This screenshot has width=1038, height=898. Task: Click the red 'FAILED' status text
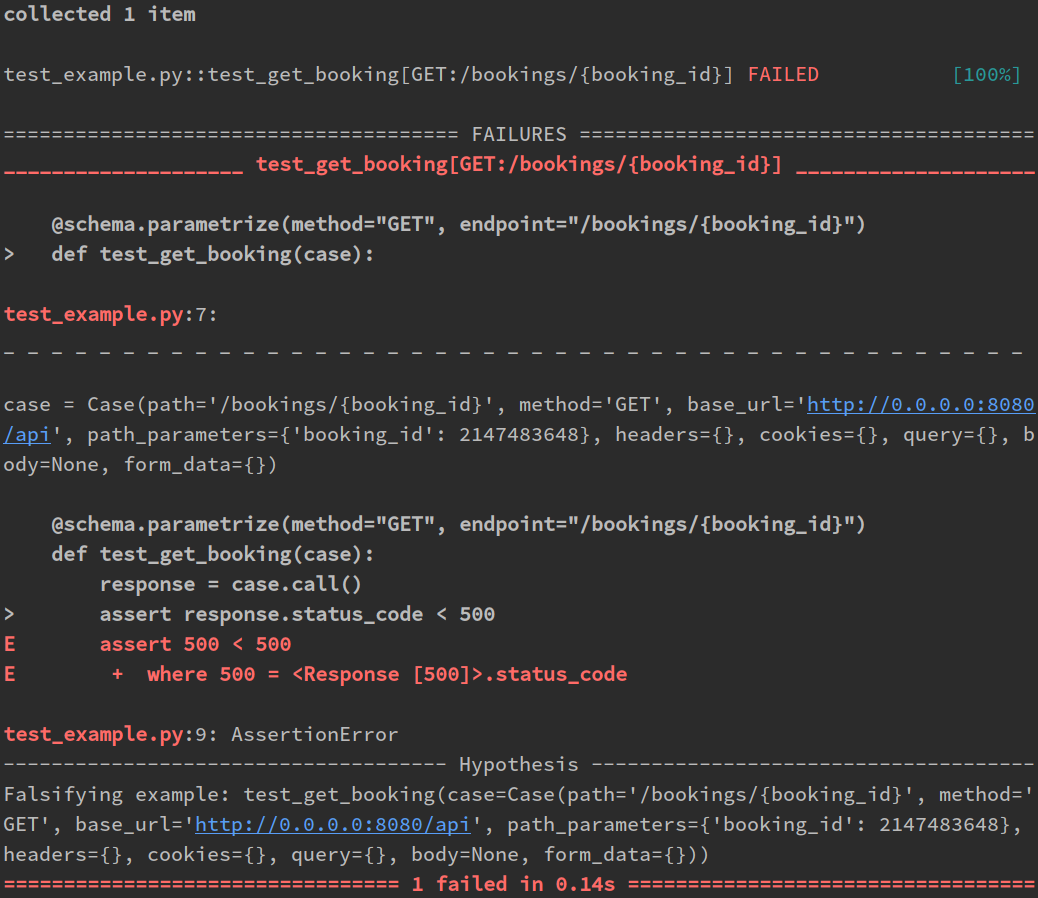pyautogui.click(x=783, y=75)
